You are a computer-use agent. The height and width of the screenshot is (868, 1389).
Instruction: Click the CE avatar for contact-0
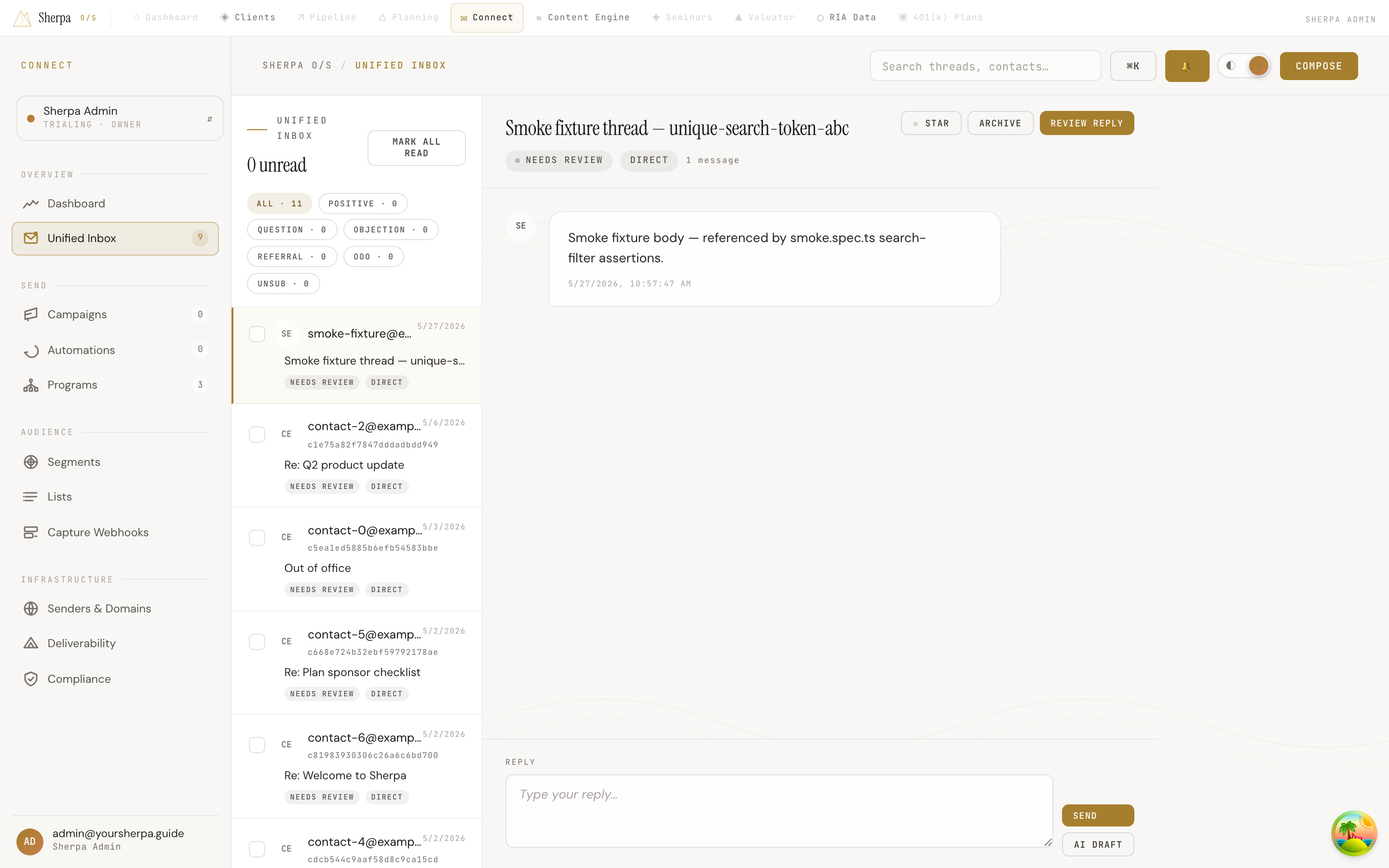click(x=286, y=537)
